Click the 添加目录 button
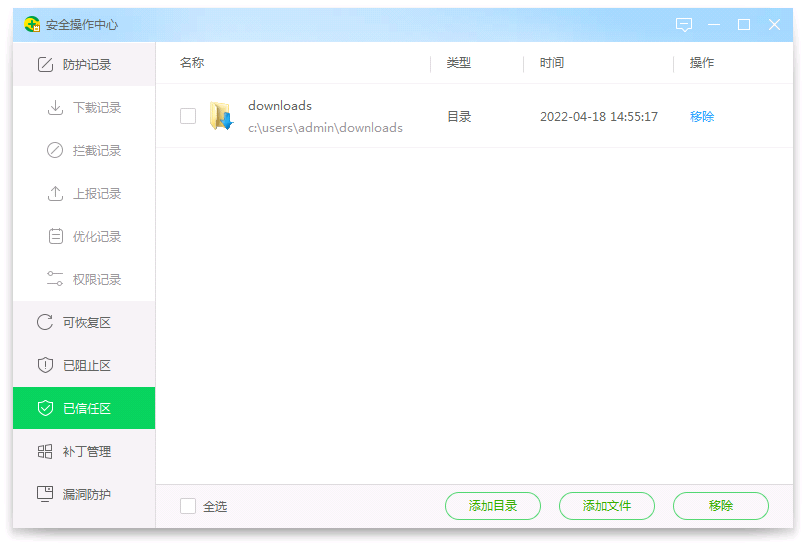The height and width of the screenshot is (544, 806). (492, 506)
